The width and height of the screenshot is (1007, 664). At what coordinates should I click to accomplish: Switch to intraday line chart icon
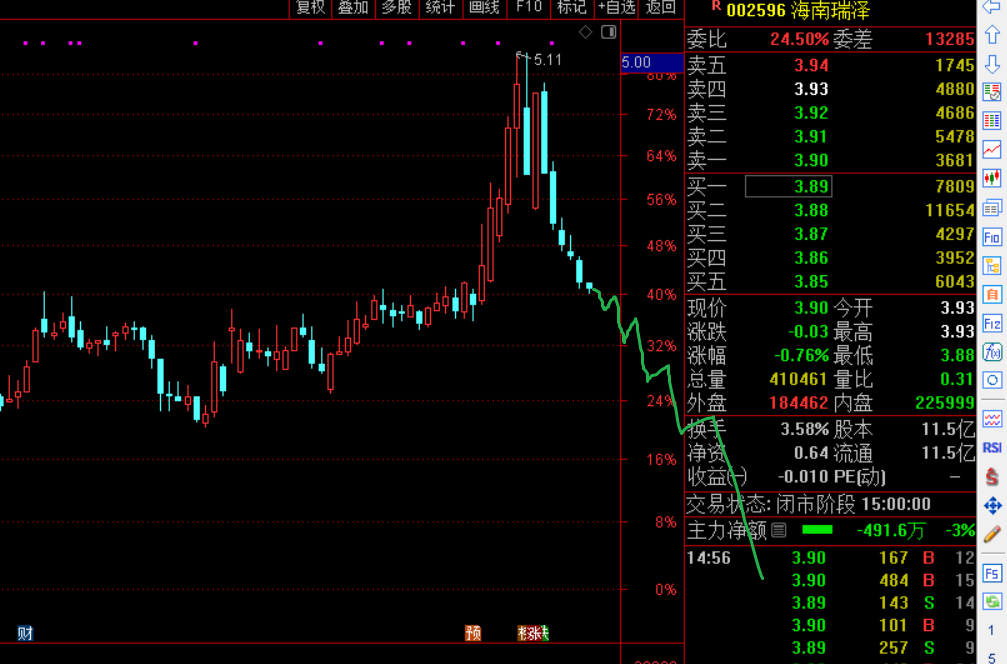[x=992, y=150]
